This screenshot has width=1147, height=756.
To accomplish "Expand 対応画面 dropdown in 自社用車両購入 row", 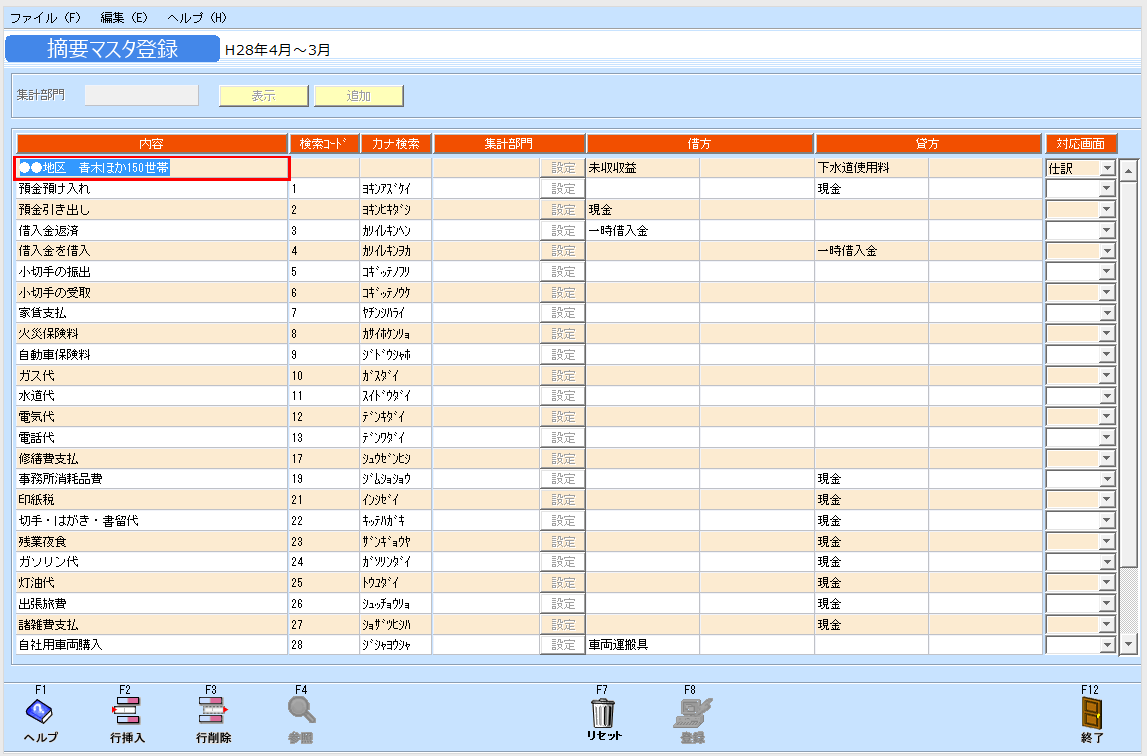I will coord(1106,645).
